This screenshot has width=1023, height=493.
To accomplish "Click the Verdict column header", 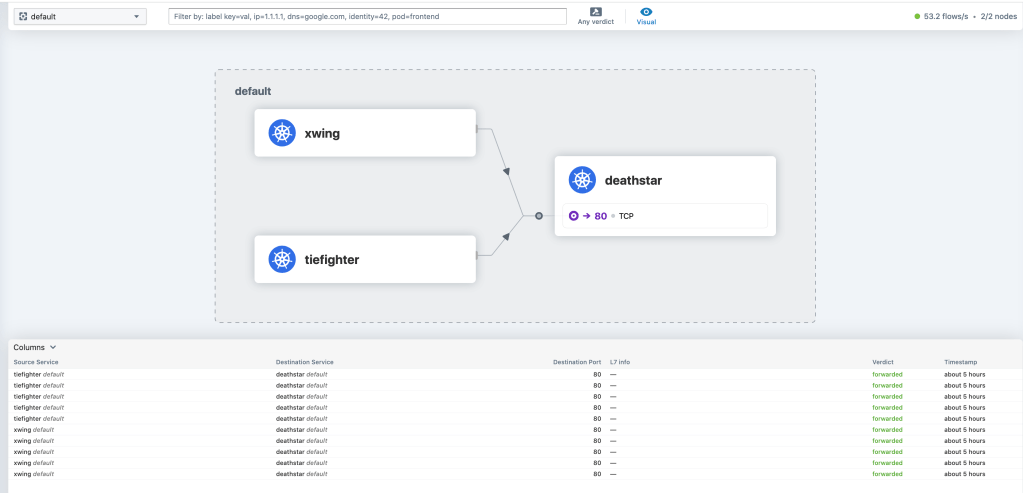I will [884, 361].
